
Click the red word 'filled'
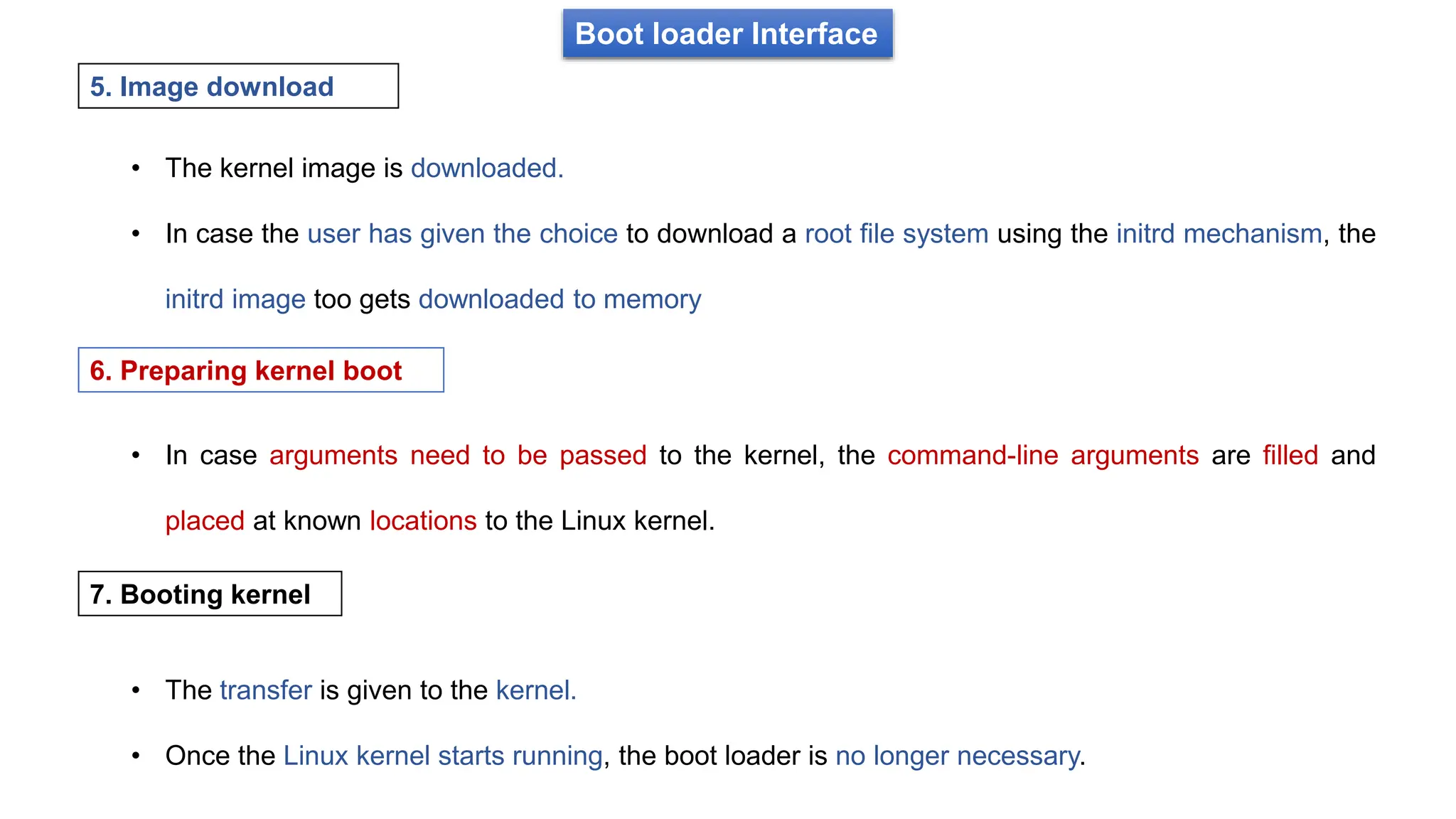pos(1290,455)
